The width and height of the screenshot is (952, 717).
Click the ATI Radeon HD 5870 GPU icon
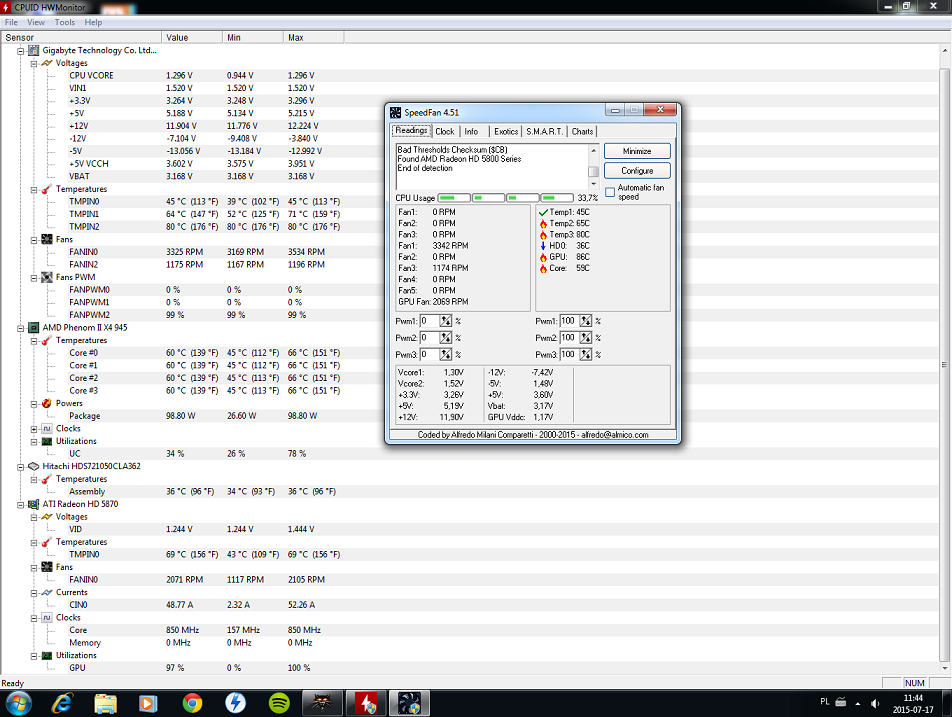click(33, 504)
